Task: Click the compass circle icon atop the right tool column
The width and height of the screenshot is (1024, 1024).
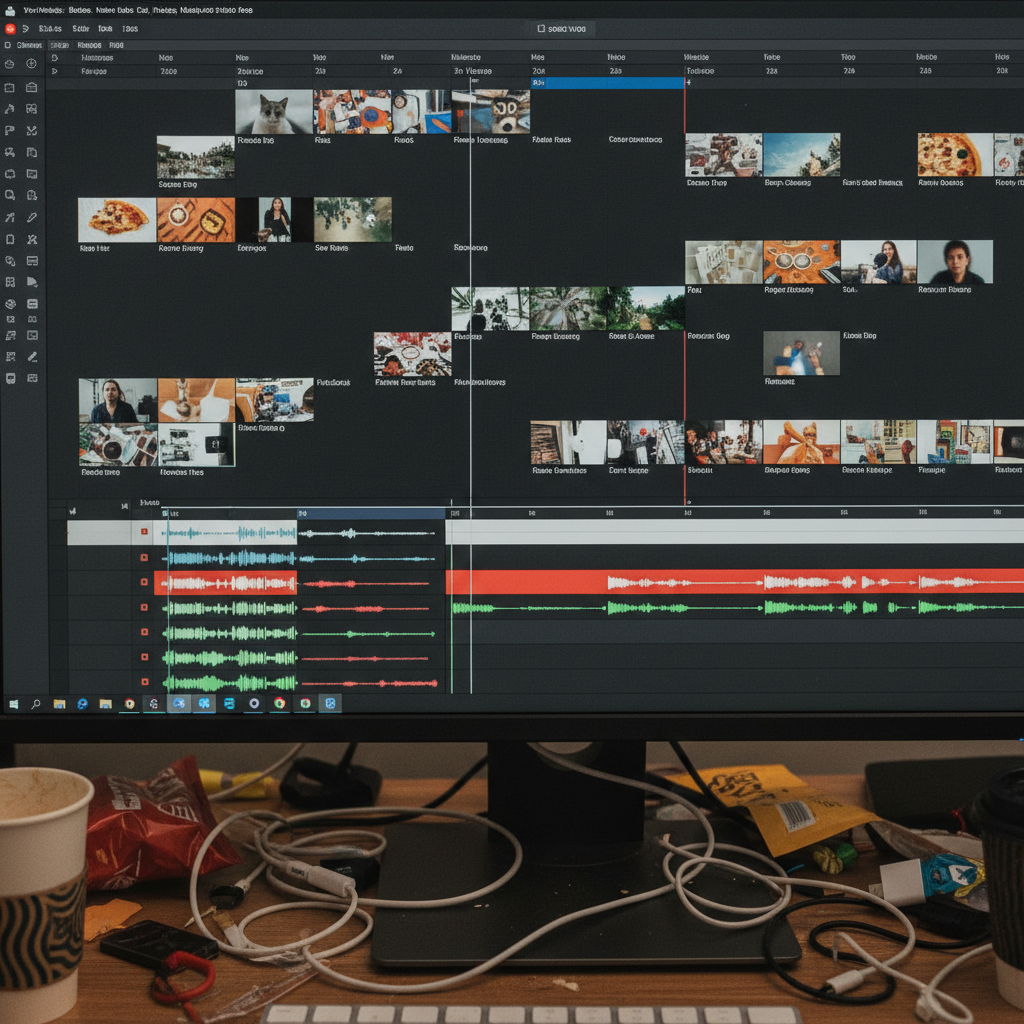Action: click(x=31, y=63)
